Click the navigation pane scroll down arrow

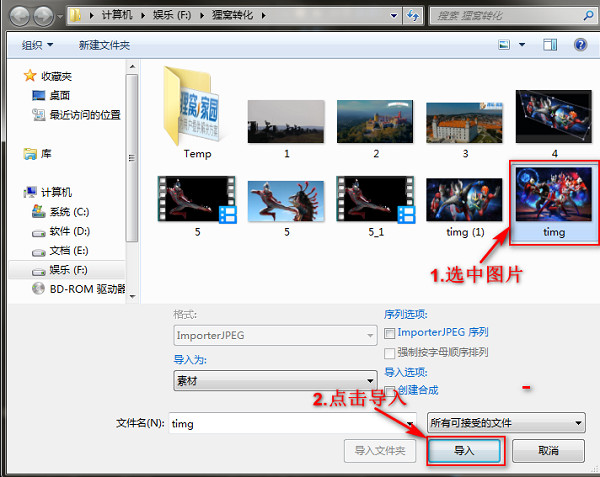point(132,296)
